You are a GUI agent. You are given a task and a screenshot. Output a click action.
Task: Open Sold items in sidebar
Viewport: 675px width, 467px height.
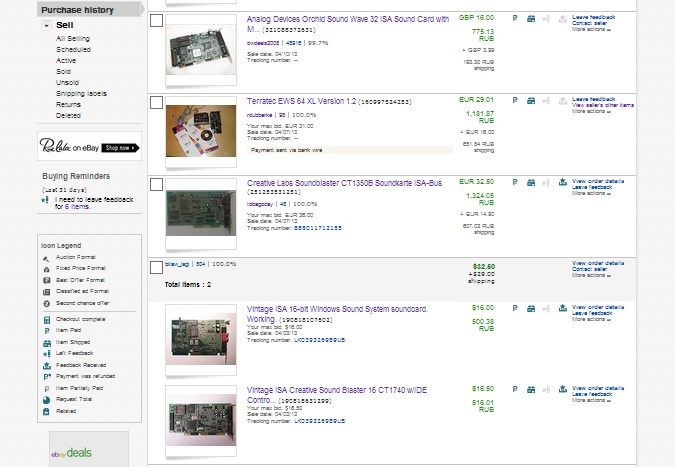(63, 71)
